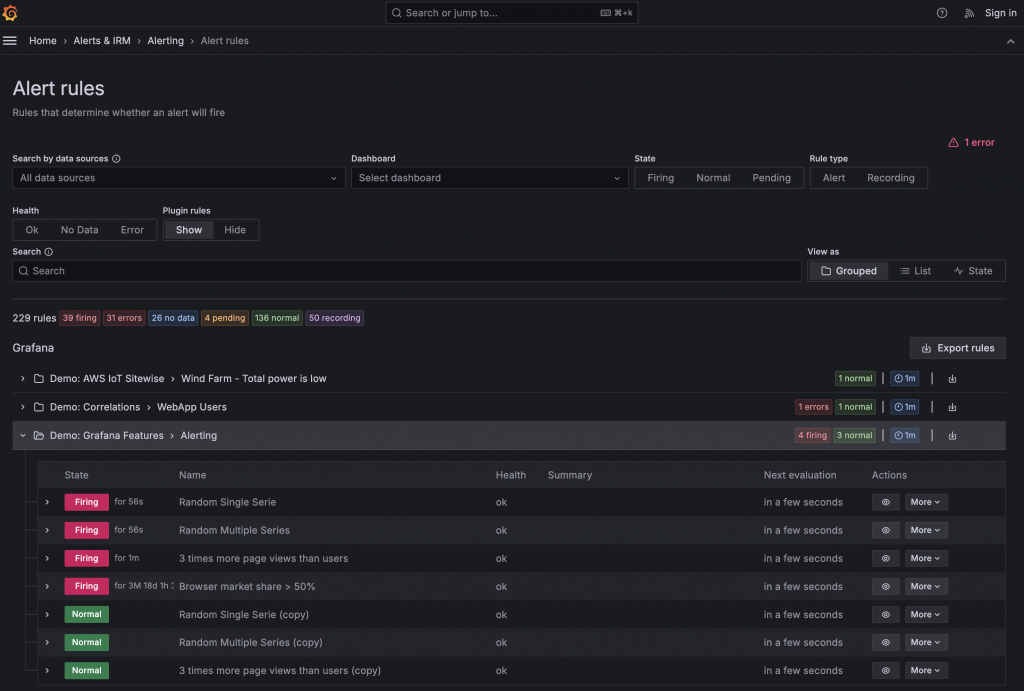Export the AWS IoT Sitewise rule group
1024x691 pixels.
[x=952, y=379]
